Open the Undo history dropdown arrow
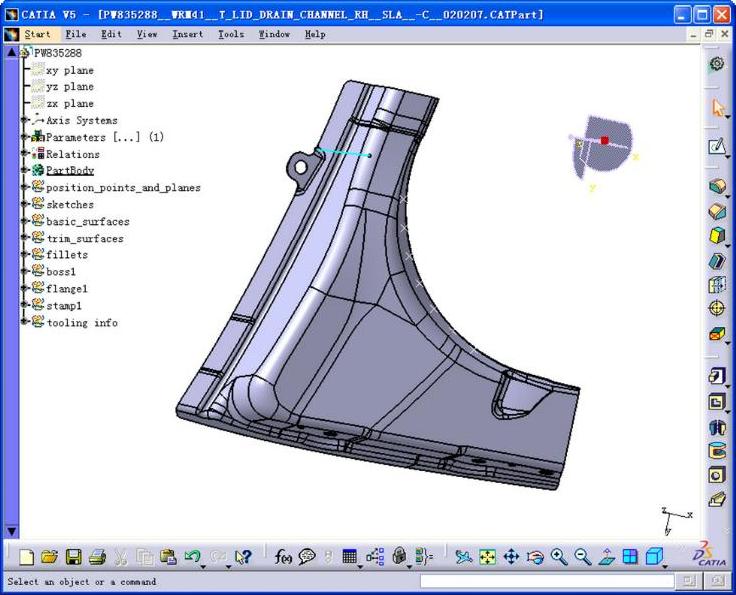 (203, 567)
